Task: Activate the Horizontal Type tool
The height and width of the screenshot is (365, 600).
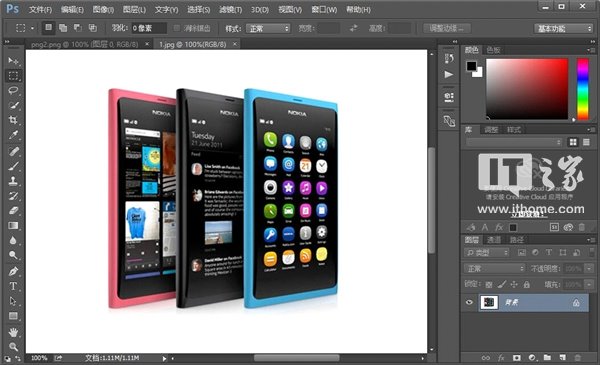Action: [13, 286]
